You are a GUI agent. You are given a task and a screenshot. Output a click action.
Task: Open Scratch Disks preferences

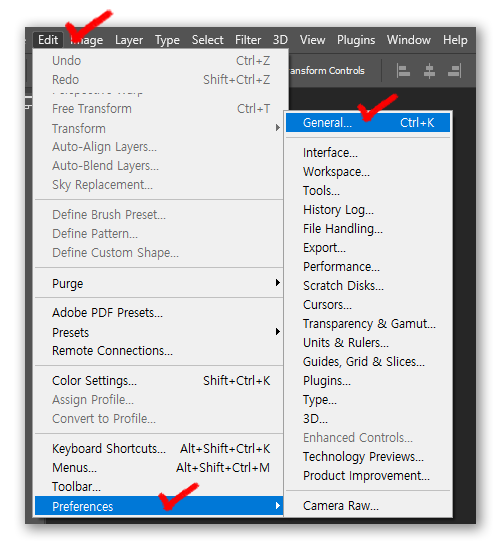click(x=368, y=285)
